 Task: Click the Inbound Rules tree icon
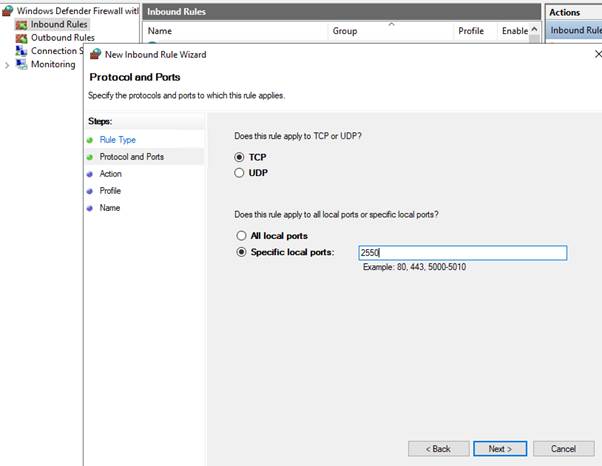tap(21, 25)
